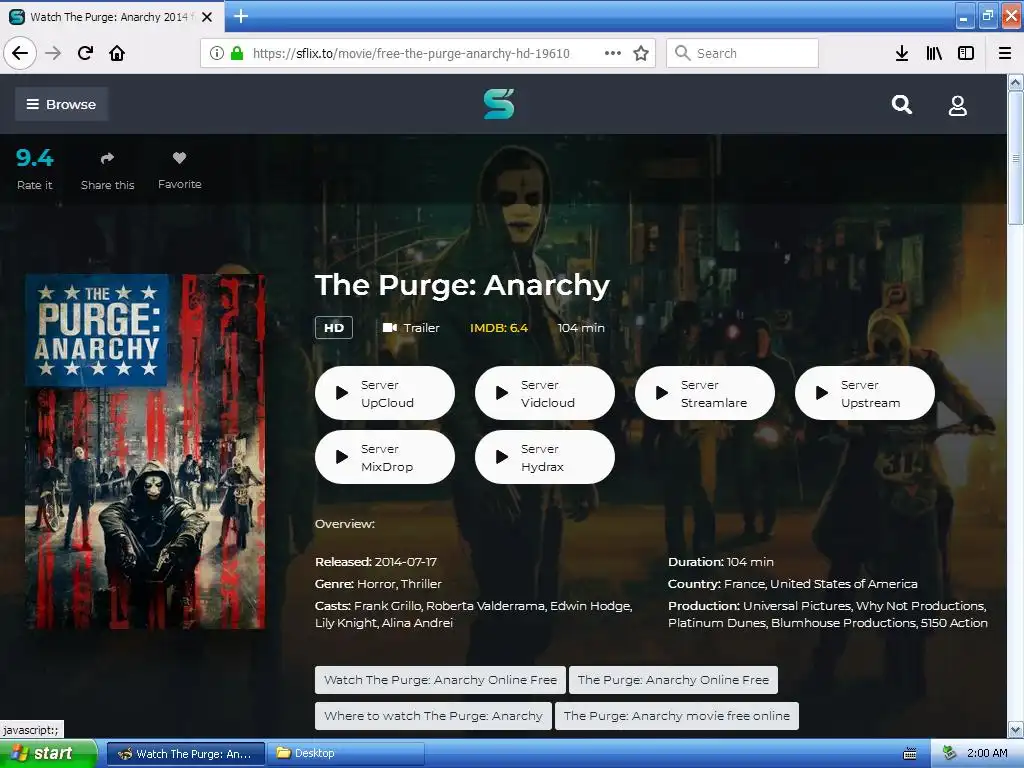This screenshot has width=1024, height=768.
Task: Play on Server UpCloud
Action: [385, 393]
